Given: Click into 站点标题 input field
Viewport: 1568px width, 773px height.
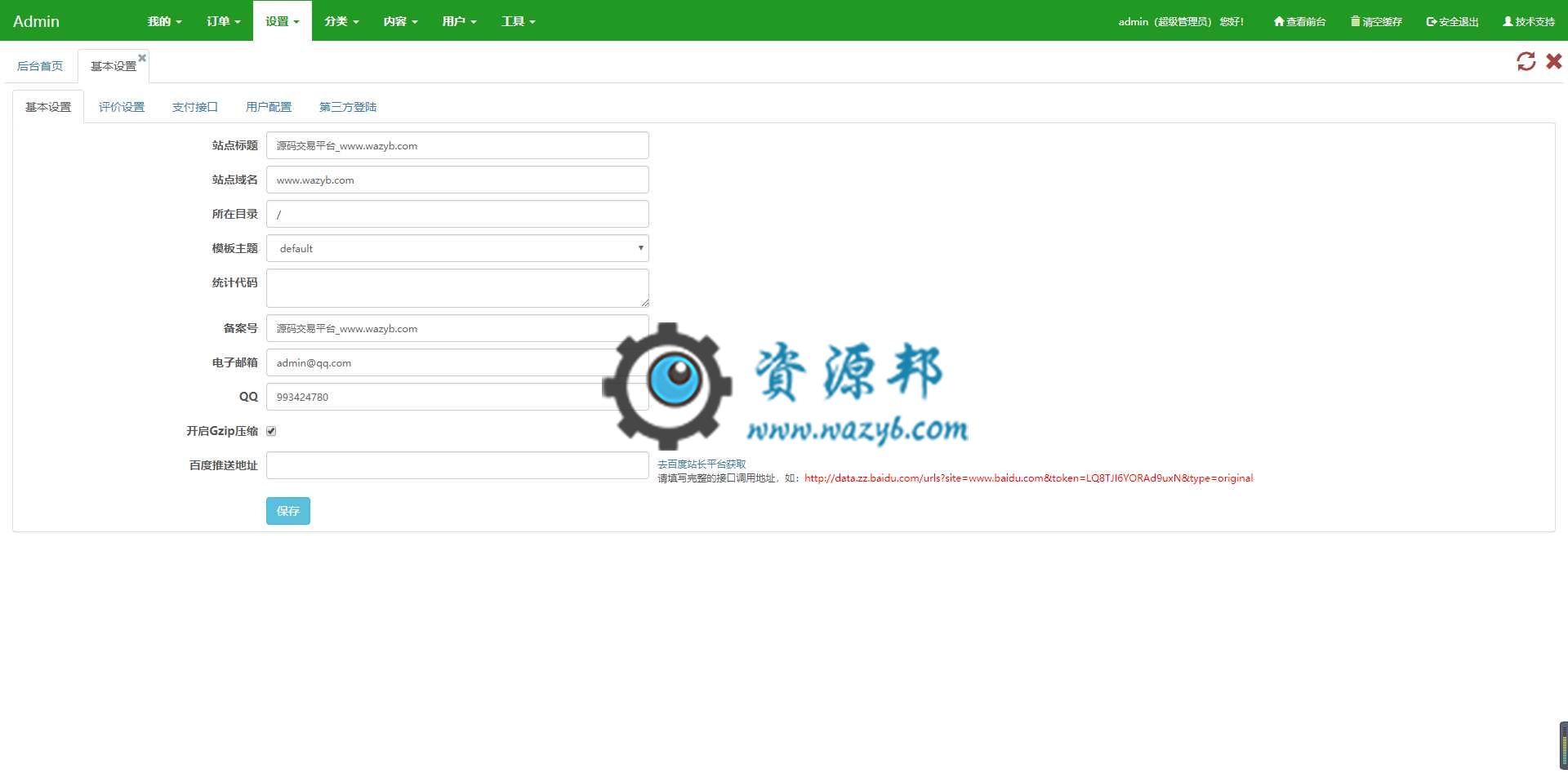Looking at the screenshot, I should (x=457, y=145).
